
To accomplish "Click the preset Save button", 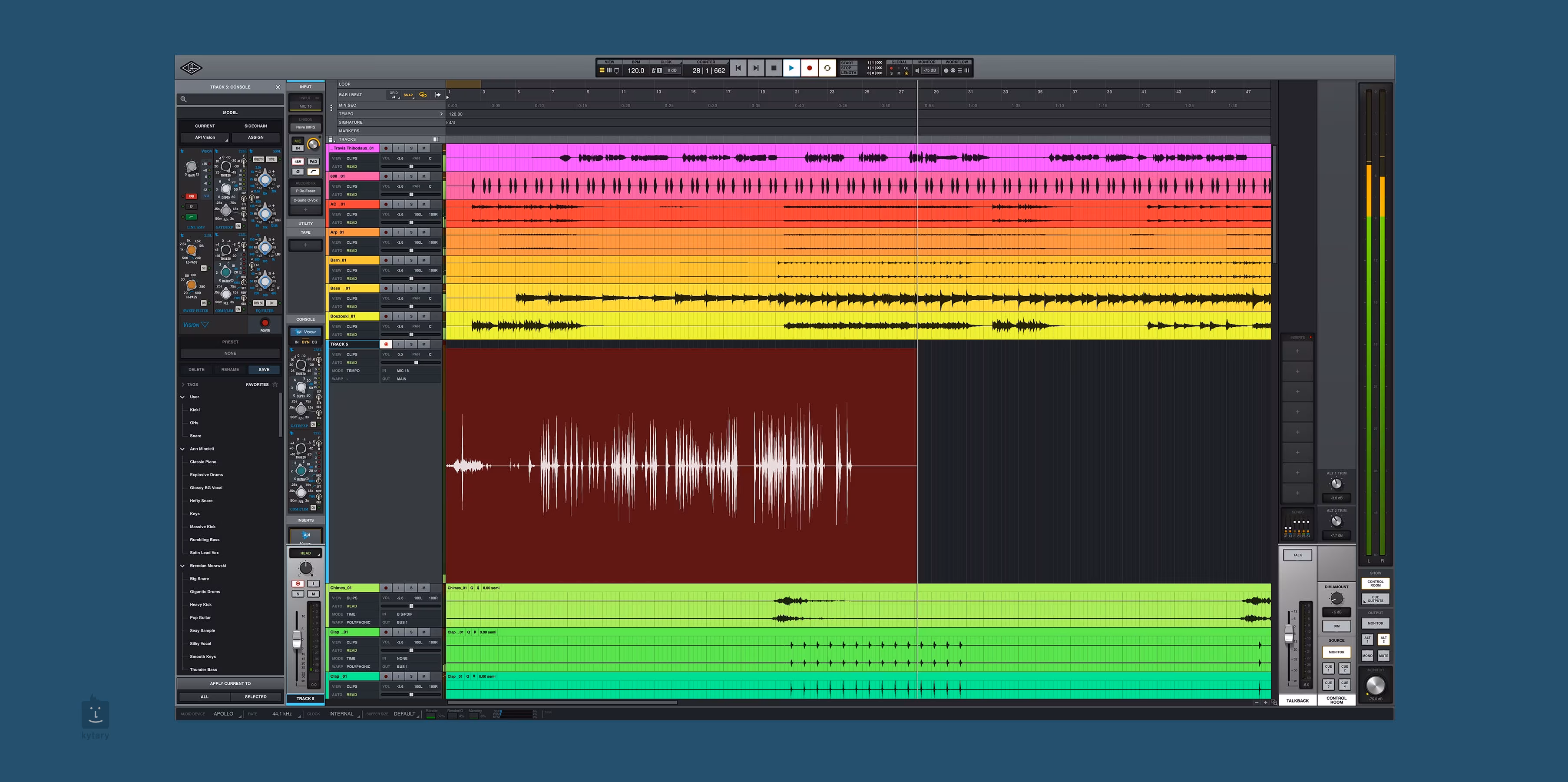I will [264, 370].
